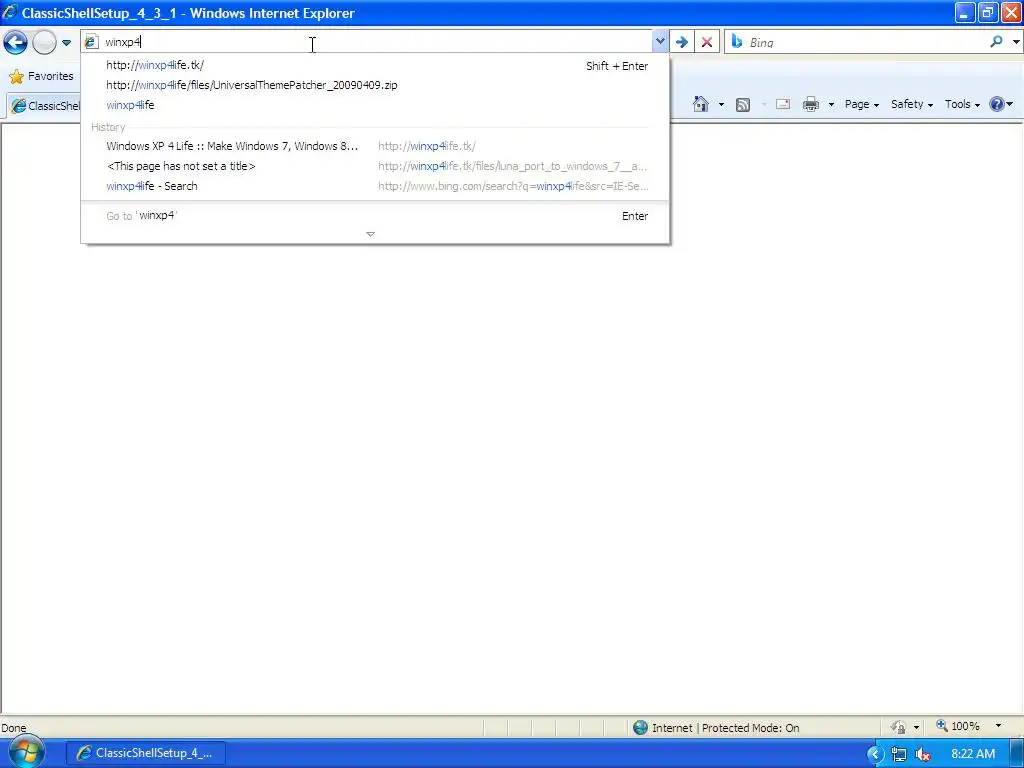Open the Favorites button
This screenshot has height=768, width=1024.
coord(41,76)
